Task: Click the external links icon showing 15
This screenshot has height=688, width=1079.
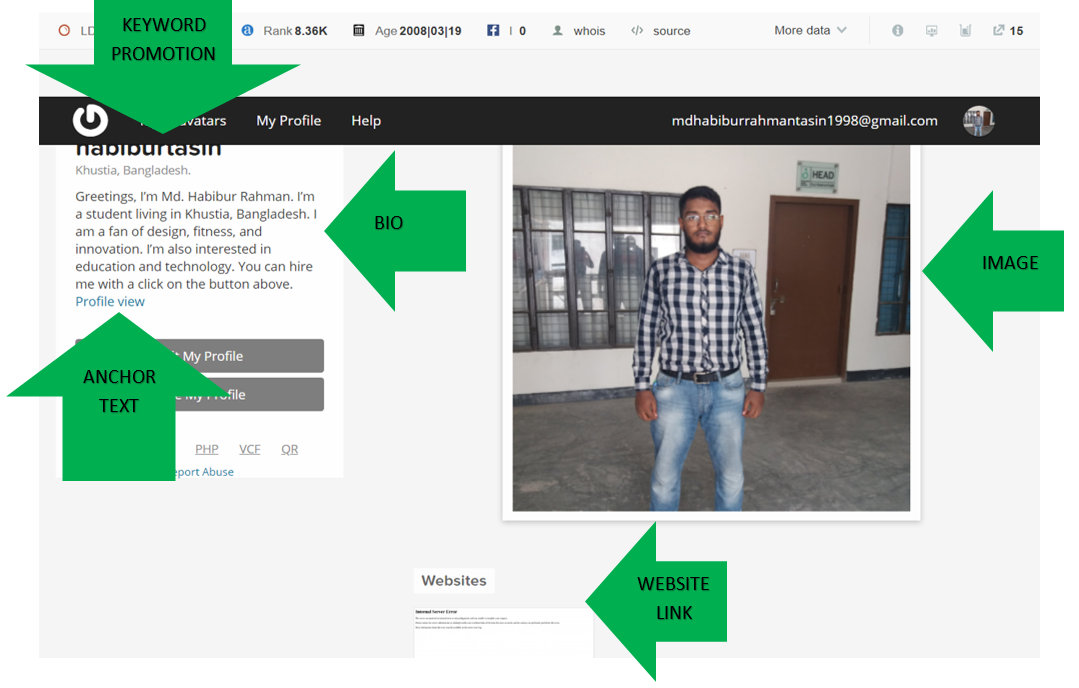Action: (1007, 30)
